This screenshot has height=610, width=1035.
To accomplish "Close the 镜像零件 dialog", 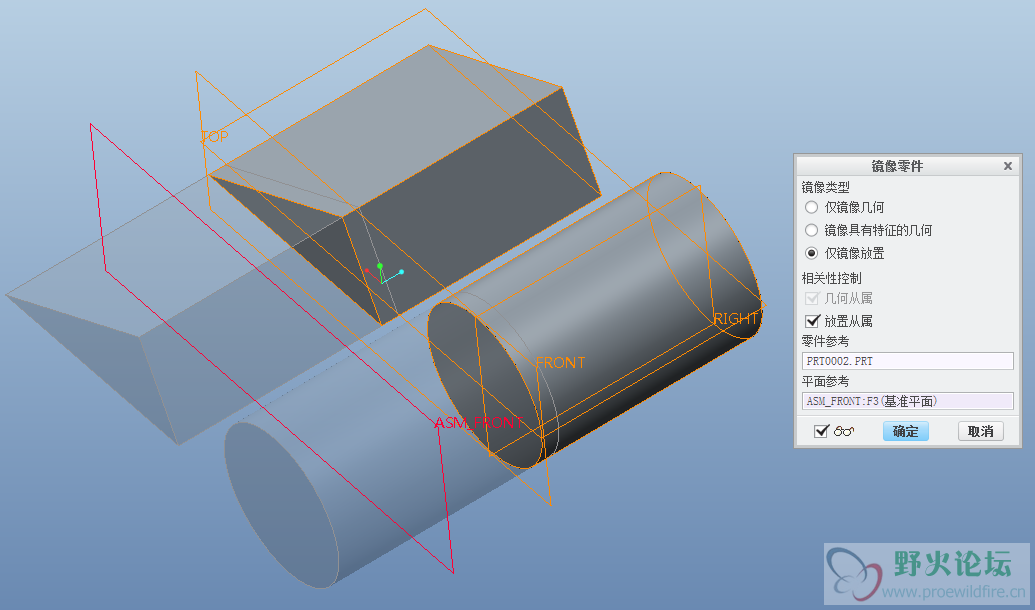I will 1007,166.
